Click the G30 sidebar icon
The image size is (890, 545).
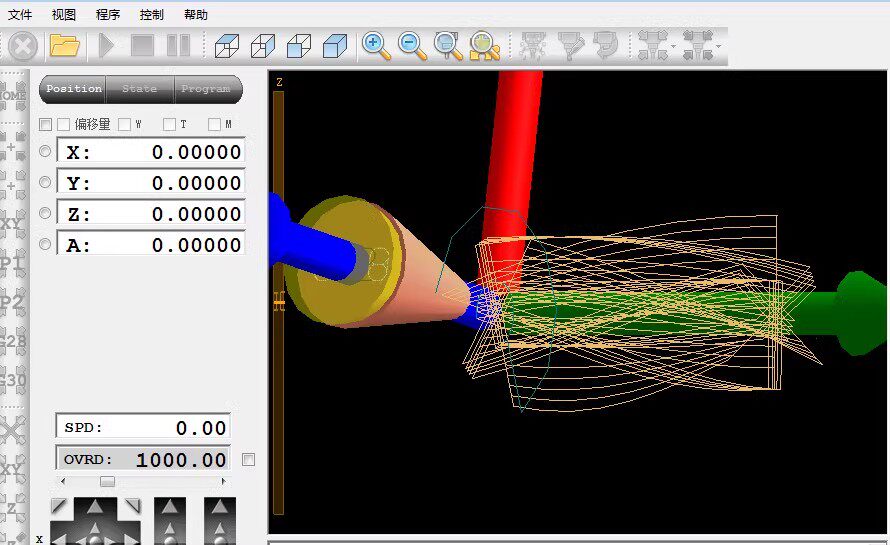pos(14,380)
